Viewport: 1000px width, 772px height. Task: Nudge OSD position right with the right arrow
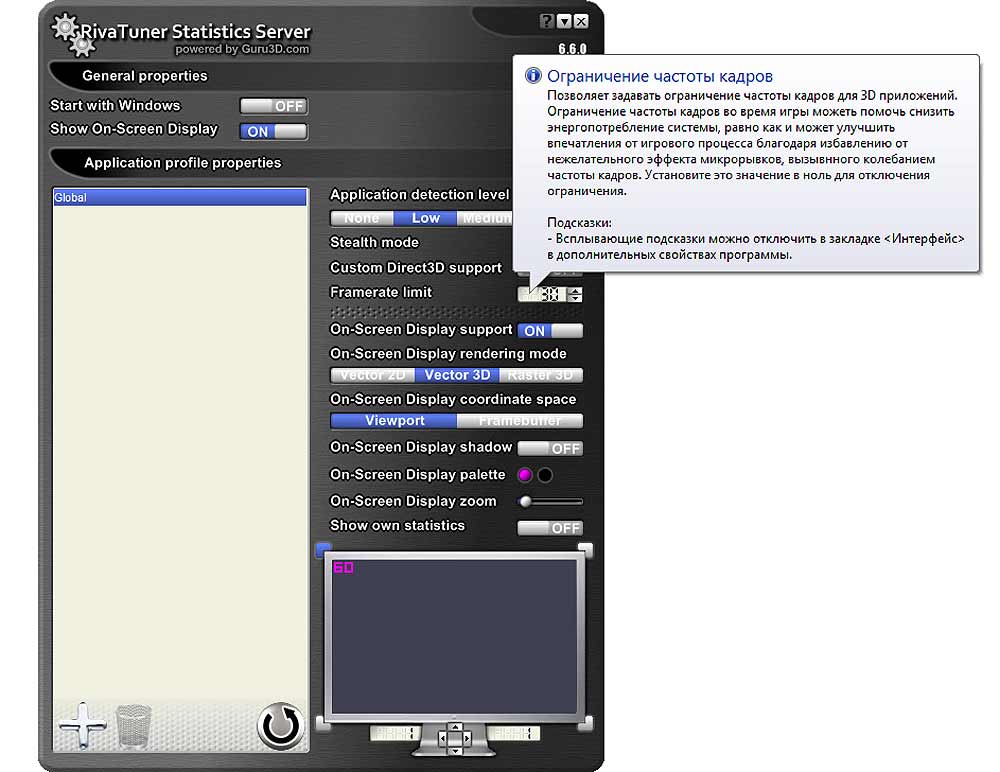tap(467, 738)
